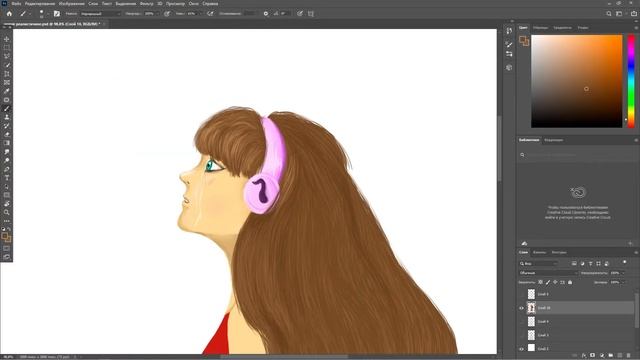Select the Слой 10 layer row
The width and height of the screenshot is (640, 360).
[576, 308]
